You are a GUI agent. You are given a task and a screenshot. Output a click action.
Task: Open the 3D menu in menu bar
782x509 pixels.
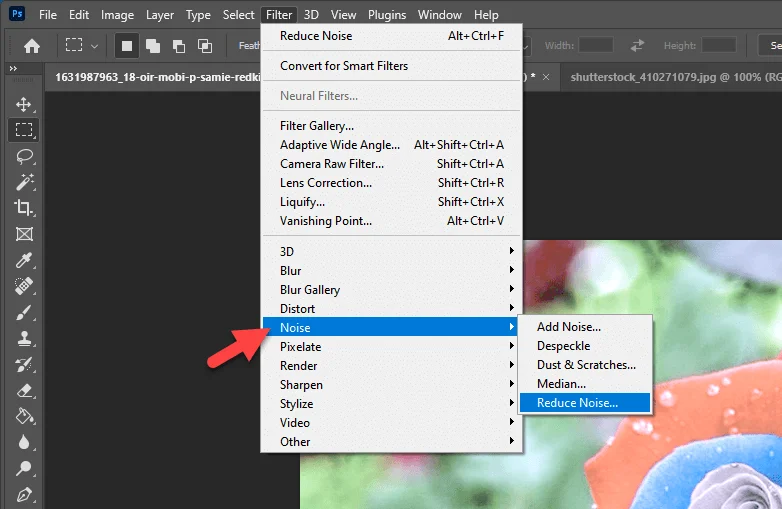click(311, 15)
